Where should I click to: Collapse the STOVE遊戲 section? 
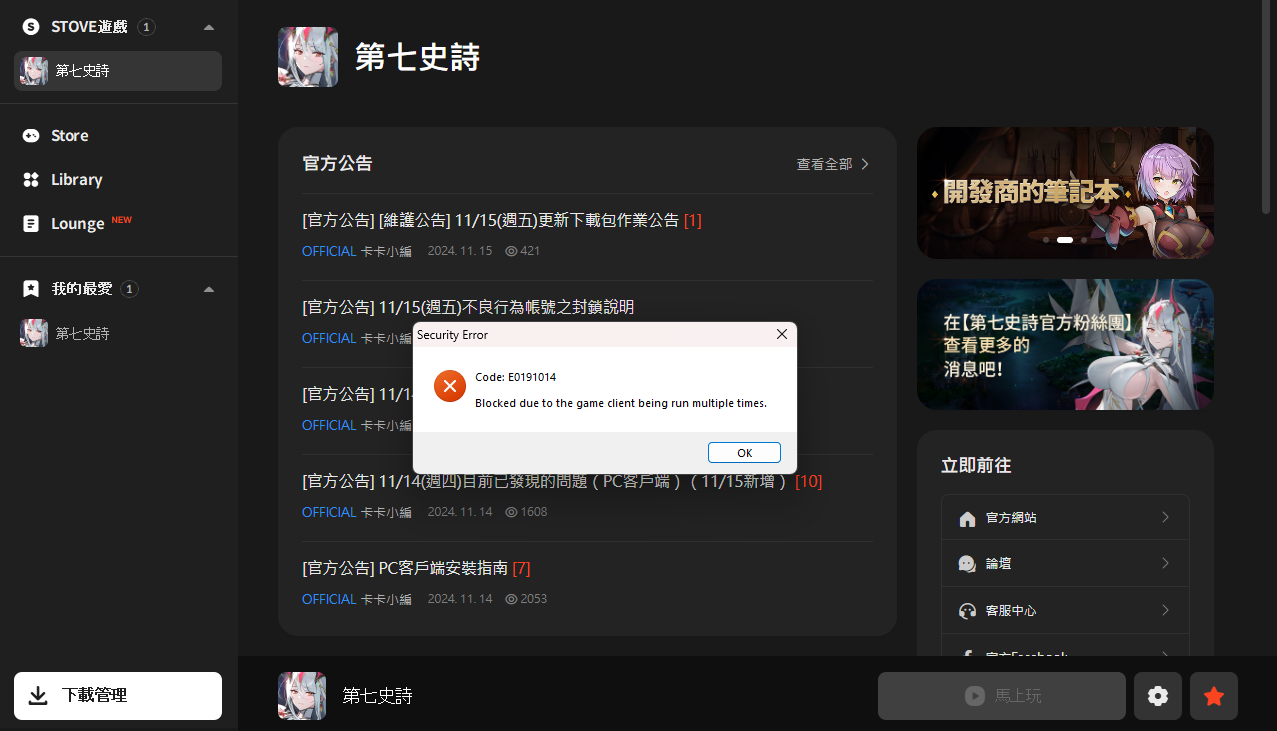point(208,27)
